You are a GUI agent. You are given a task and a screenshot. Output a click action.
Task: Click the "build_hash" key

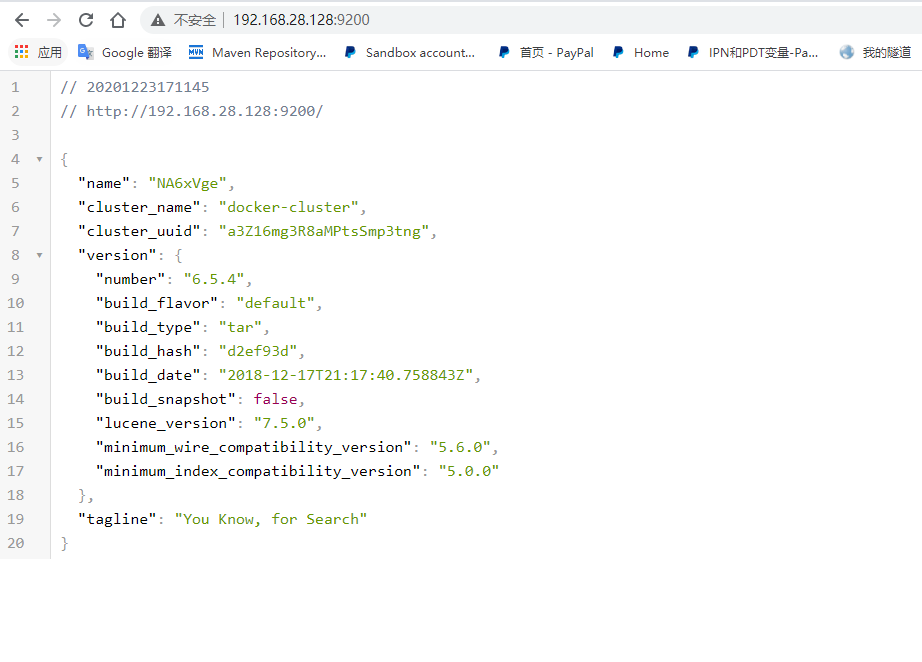[x=148, y=352]
